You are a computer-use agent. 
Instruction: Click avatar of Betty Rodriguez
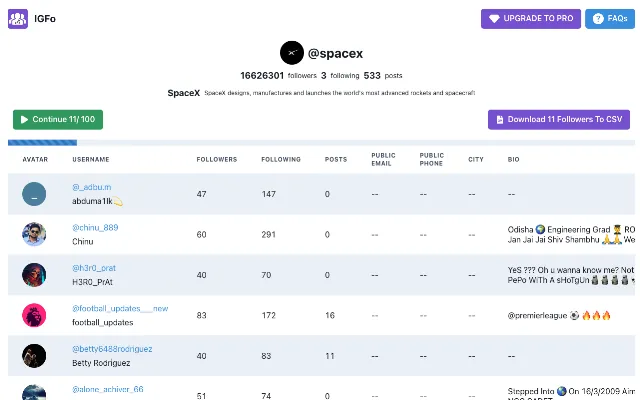click(x=34, y=356)
